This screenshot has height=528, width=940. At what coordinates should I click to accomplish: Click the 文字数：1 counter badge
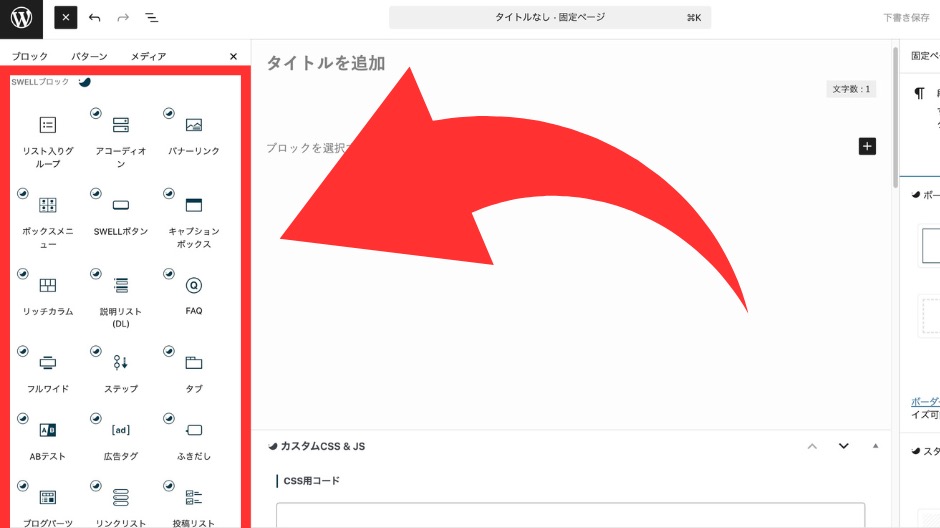click(851, 89)
